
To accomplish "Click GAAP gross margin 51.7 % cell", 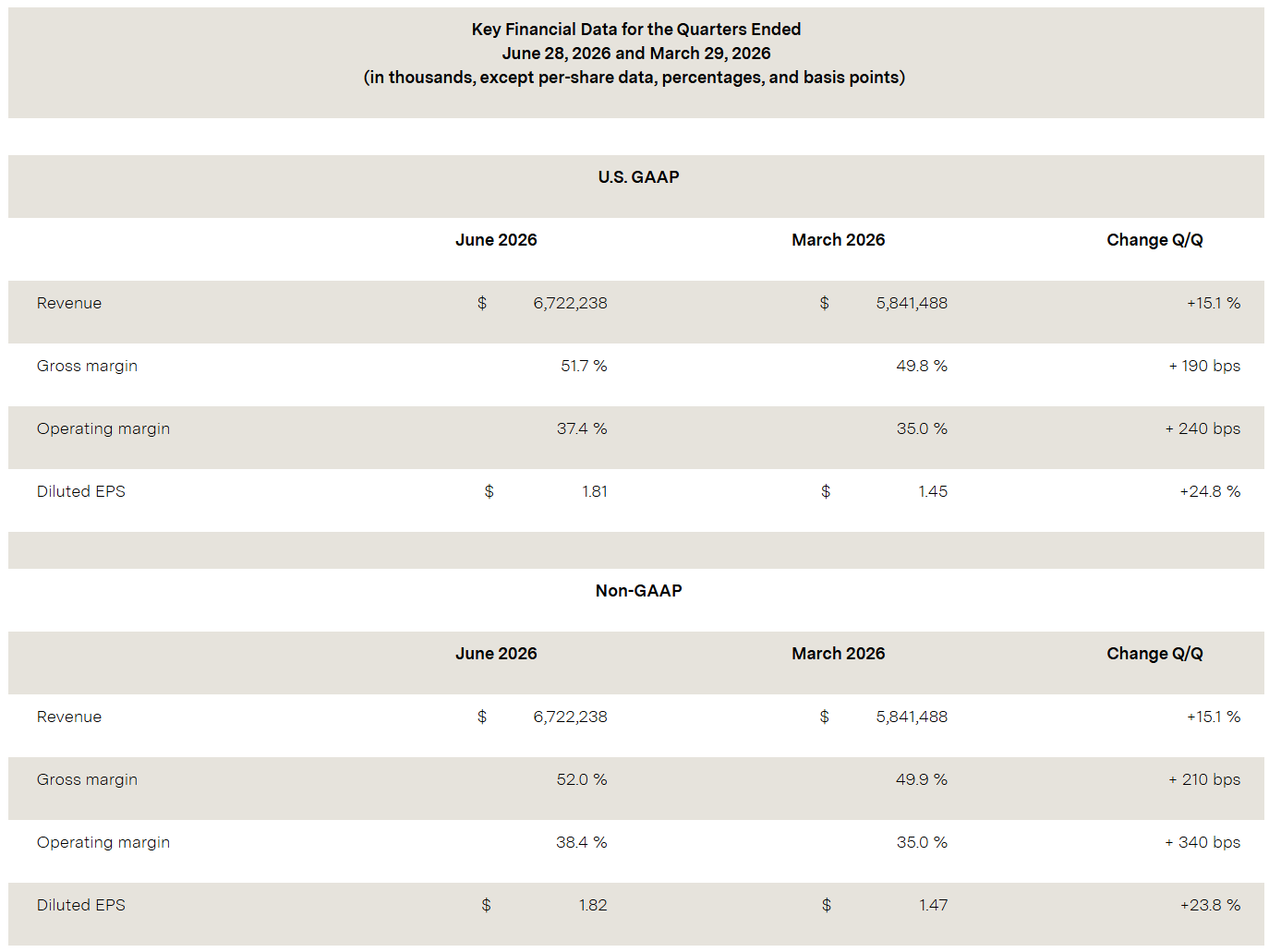I will [x=584, y=366].
